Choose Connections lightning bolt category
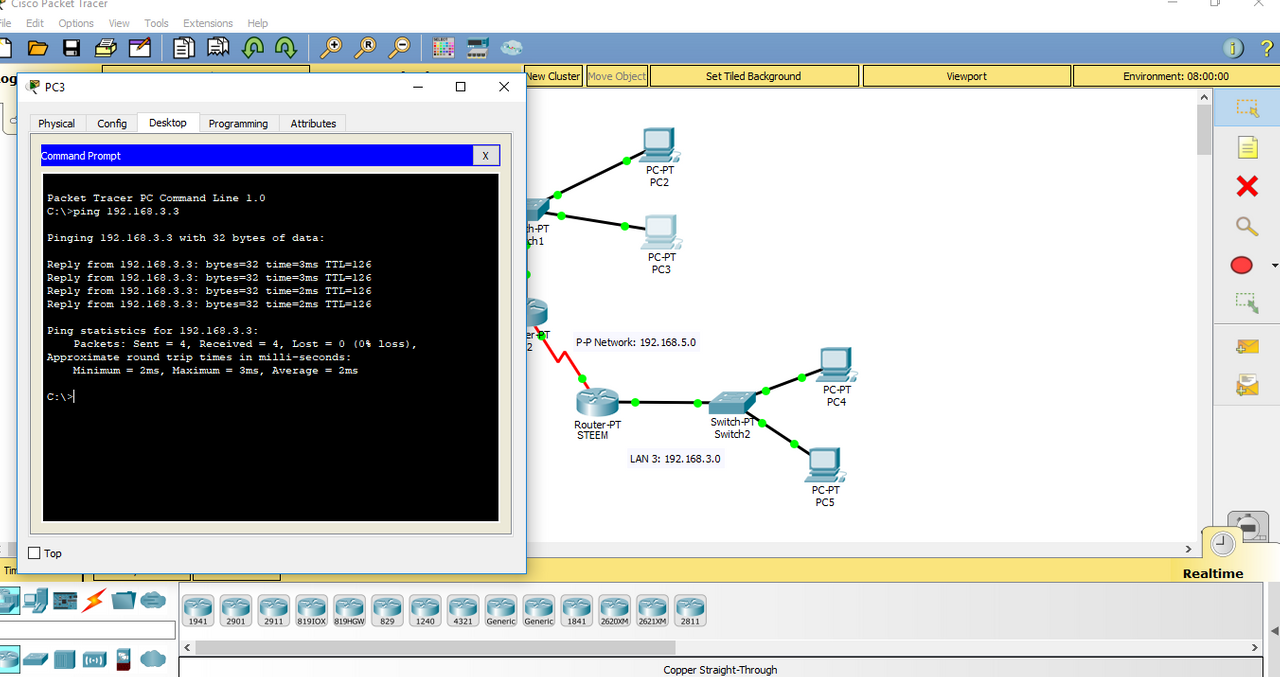1280x677 pixels. pos(94,600)
